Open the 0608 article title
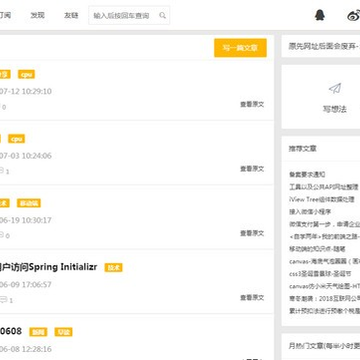 [x=11, y=331]
